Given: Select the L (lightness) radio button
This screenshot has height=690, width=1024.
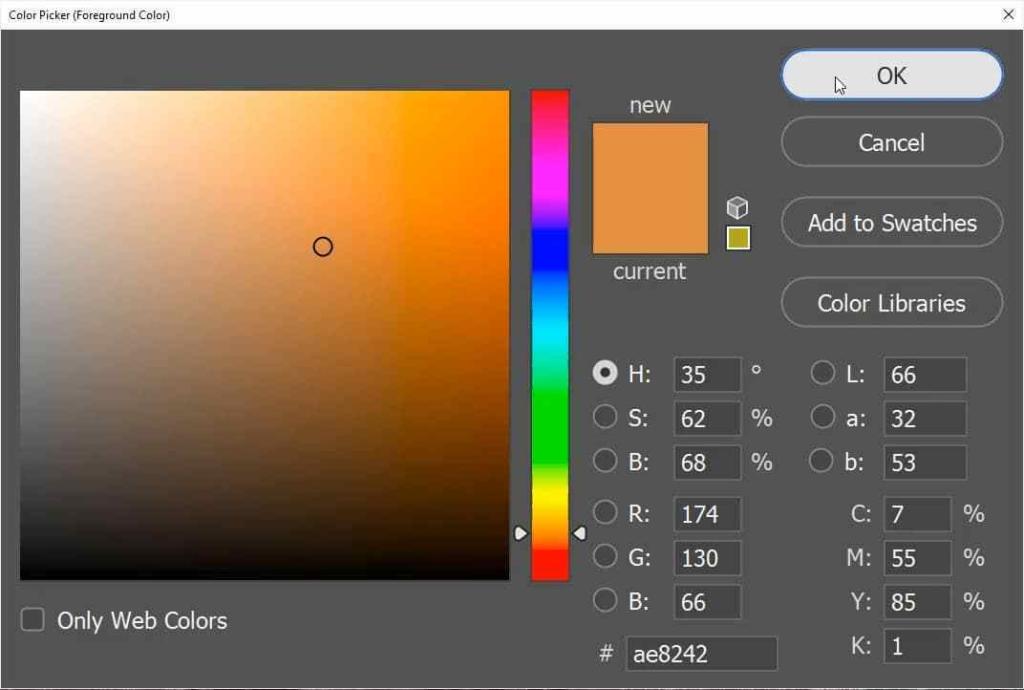Looking at the screenshot, I should pyautogui.click(x=822, y=372).
